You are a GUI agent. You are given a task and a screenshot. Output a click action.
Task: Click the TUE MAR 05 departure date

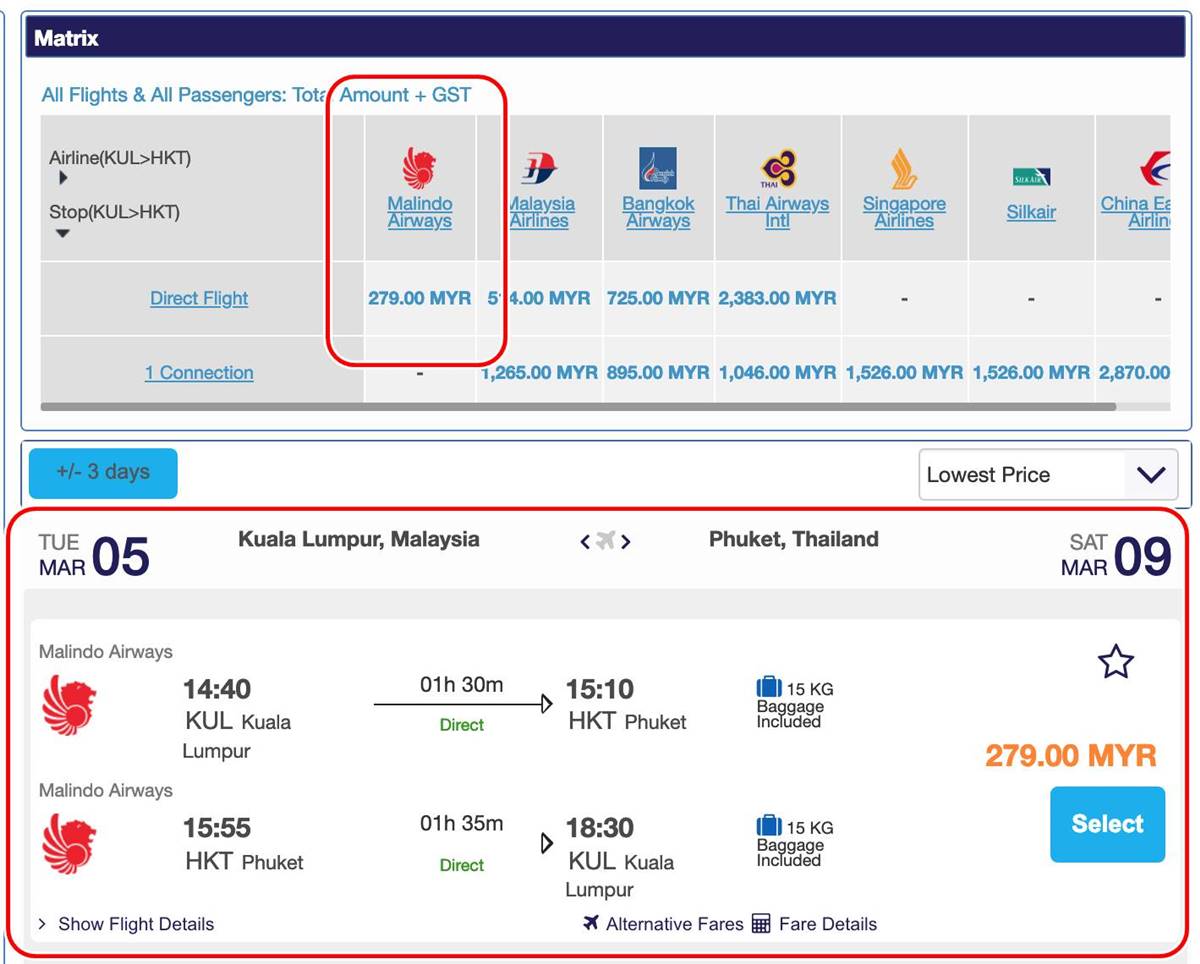pos(94,556)
